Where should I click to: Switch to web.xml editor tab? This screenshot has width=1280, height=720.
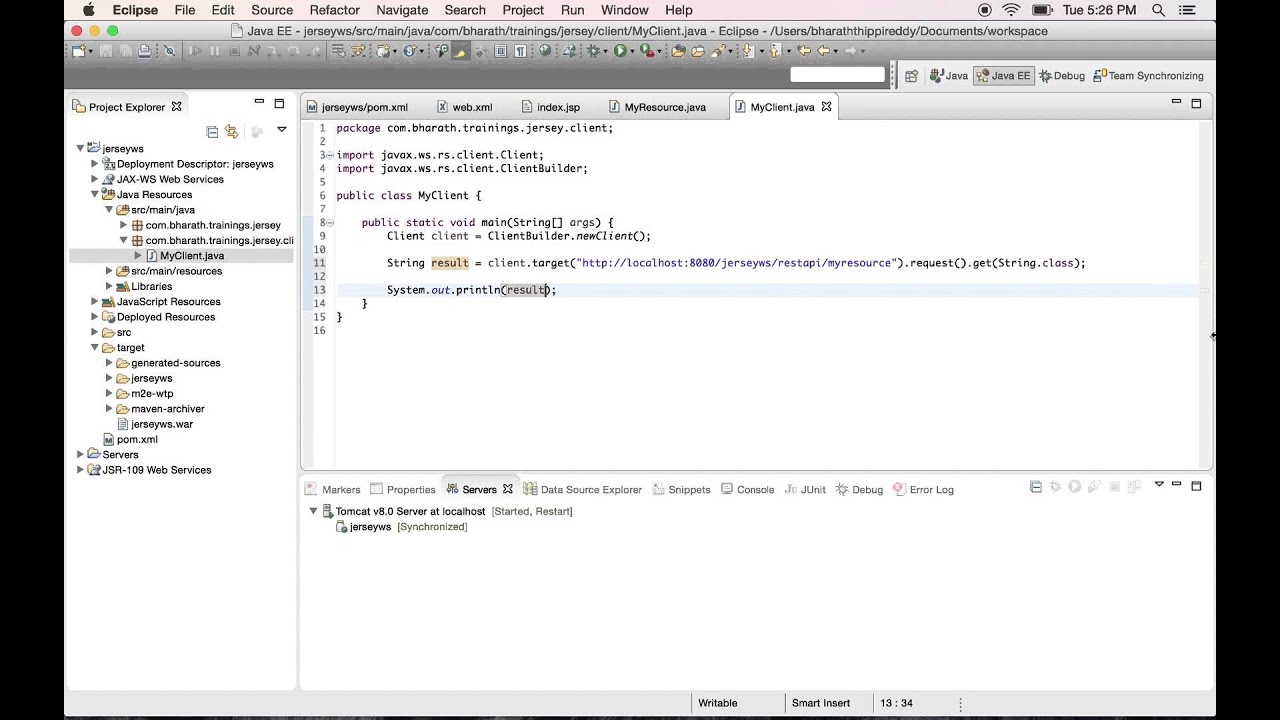(472, 107)
